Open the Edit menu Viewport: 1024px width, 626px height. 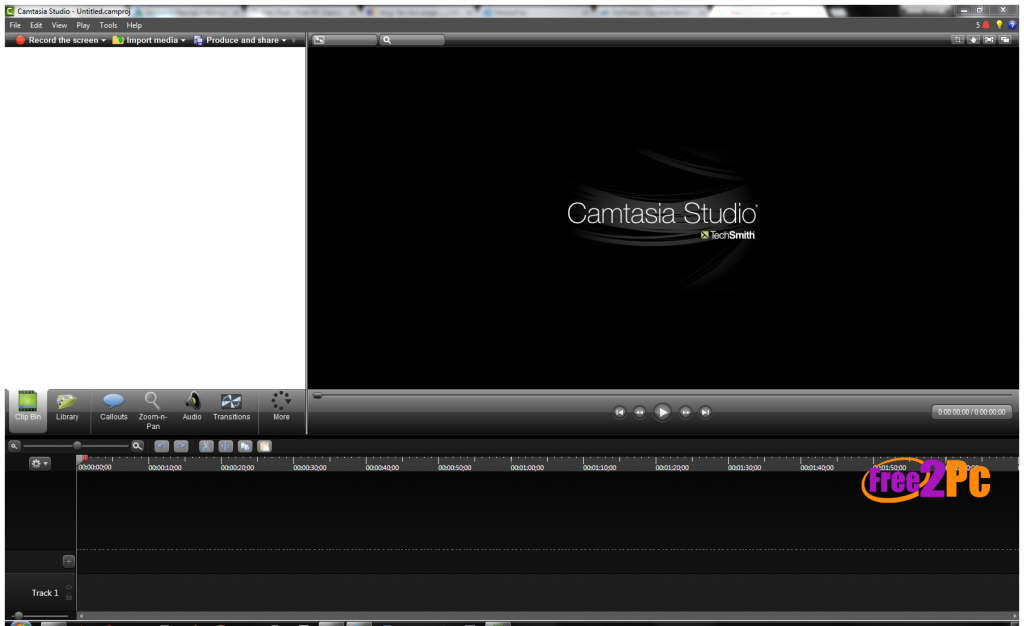pos(36,25)
